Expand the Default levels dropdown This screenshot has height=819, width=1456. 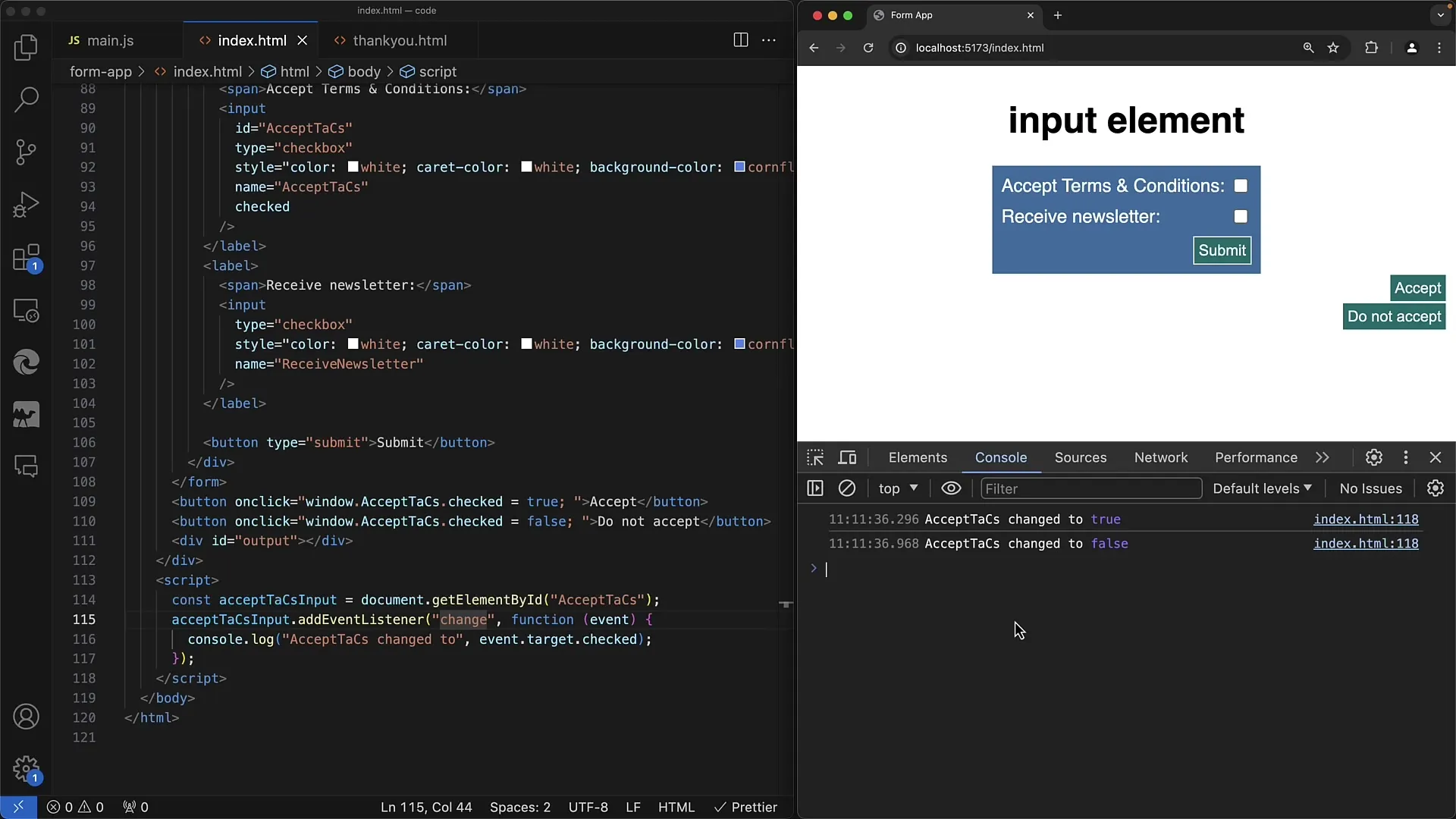click(x=1262, y=488)
